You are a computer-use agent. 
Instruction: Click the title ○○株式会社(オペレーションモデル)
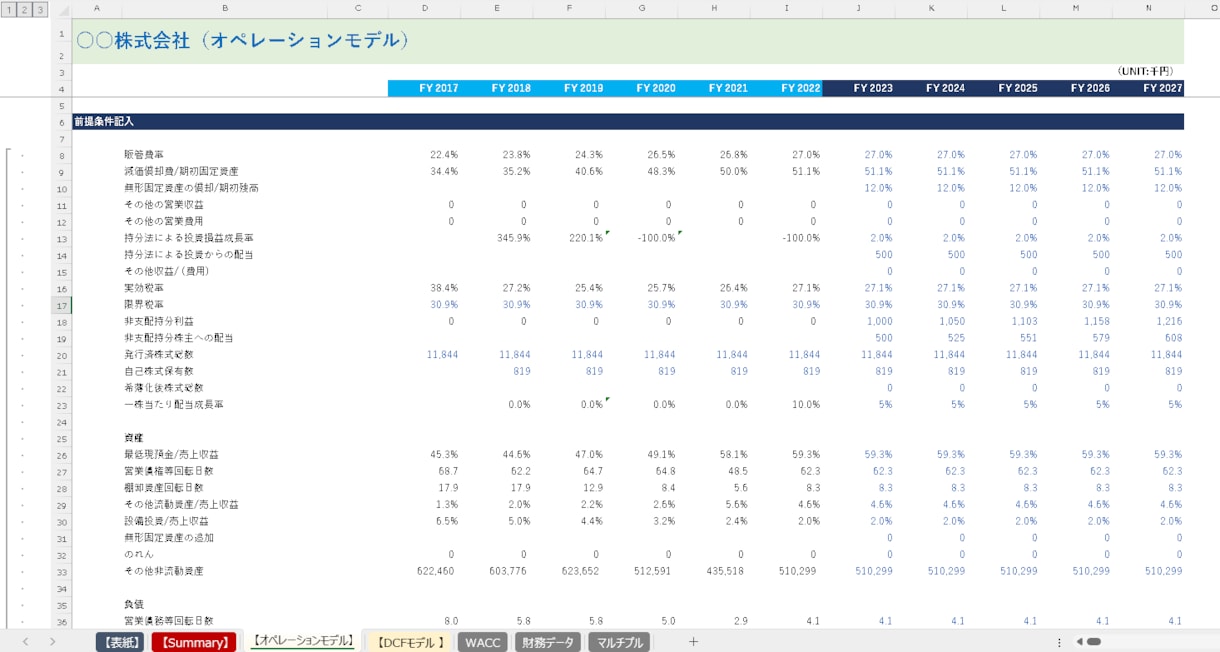tap(243, 41)
